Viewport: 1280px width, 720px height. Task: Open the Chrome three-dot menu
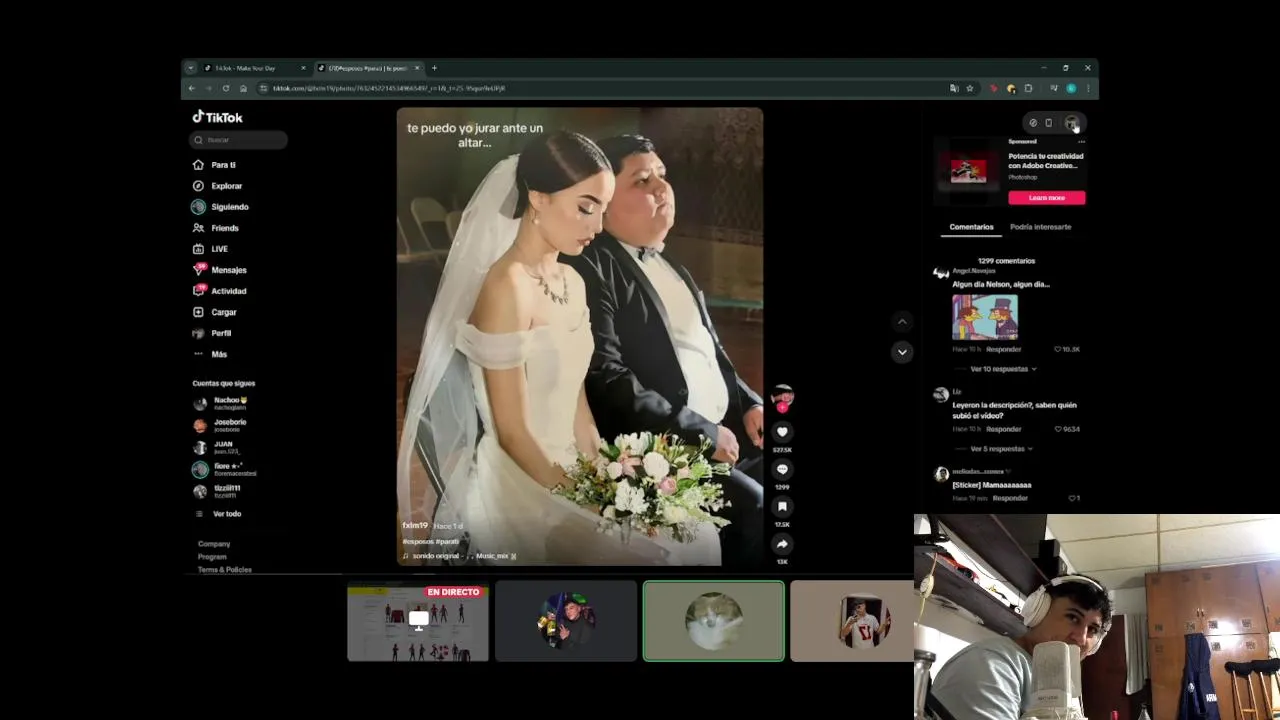[1088, 88]
